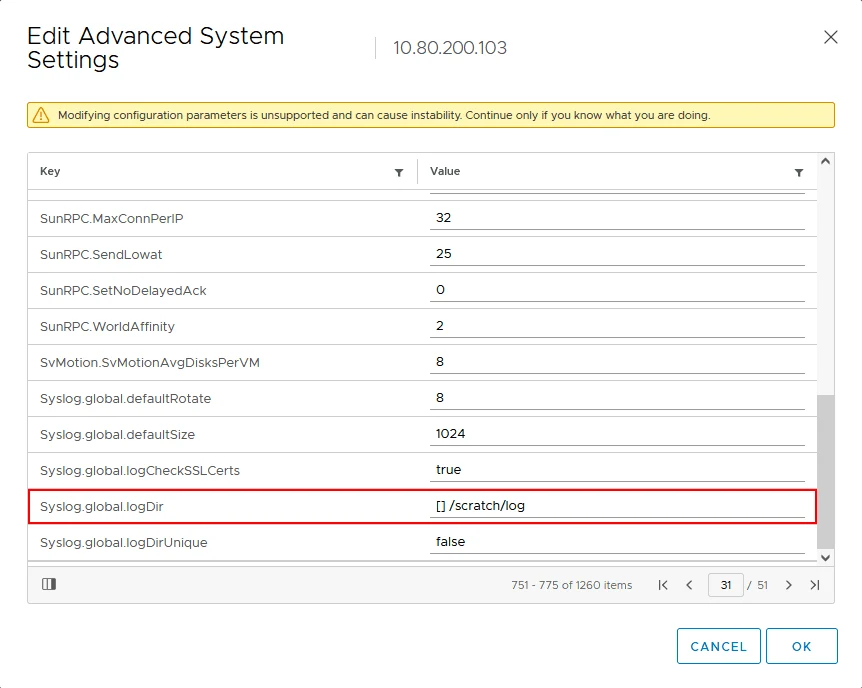Select the SunRPC.SendLowat key text

pos(101,255)
